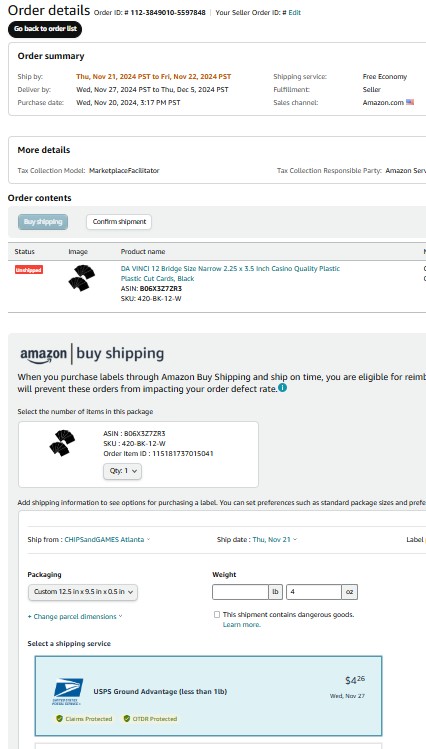Screen dimensions: 426x749
Task: Click the USPS logo in shipping service
Action: pos(67,691)
